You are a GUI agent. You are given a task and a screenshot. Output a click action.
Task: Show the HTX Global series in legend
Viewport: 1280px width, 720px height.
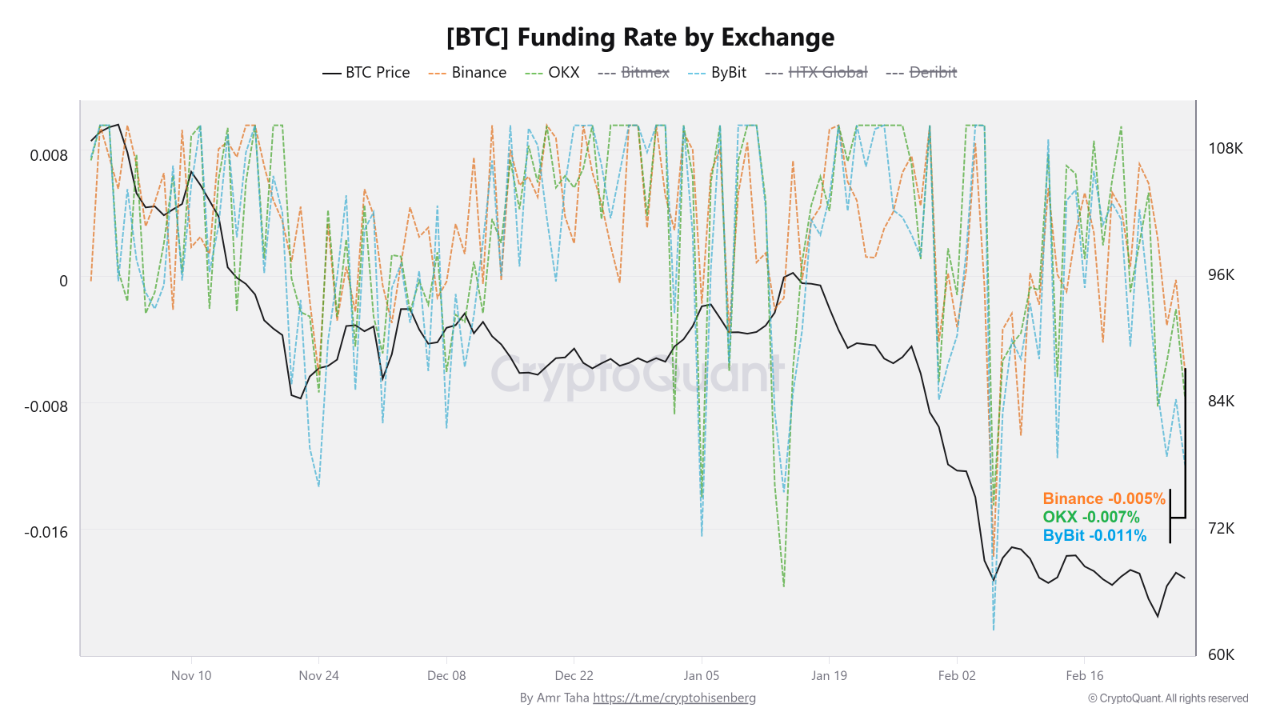click(x=816, y=73)
